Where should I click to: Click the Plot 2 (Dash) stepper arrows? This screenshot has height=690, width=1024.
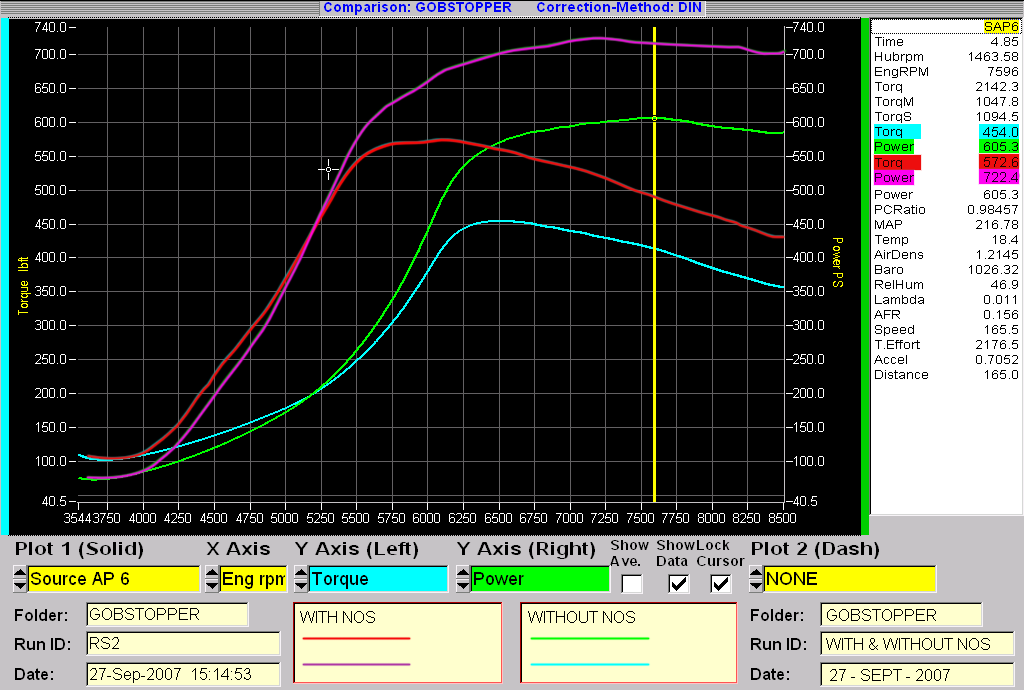(x=757, y=579)
